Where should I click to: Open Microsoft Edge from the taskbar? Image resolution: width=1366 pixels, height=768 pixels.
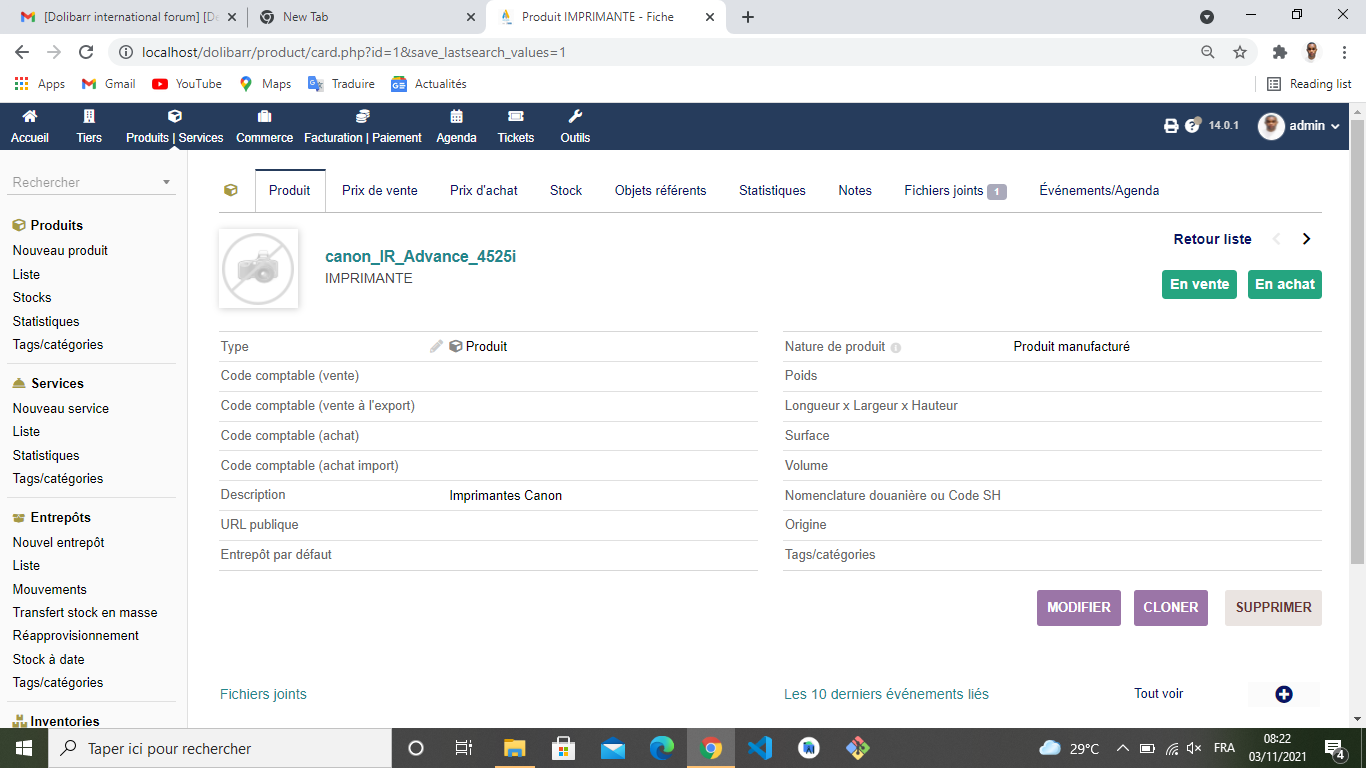coord(662,748)
